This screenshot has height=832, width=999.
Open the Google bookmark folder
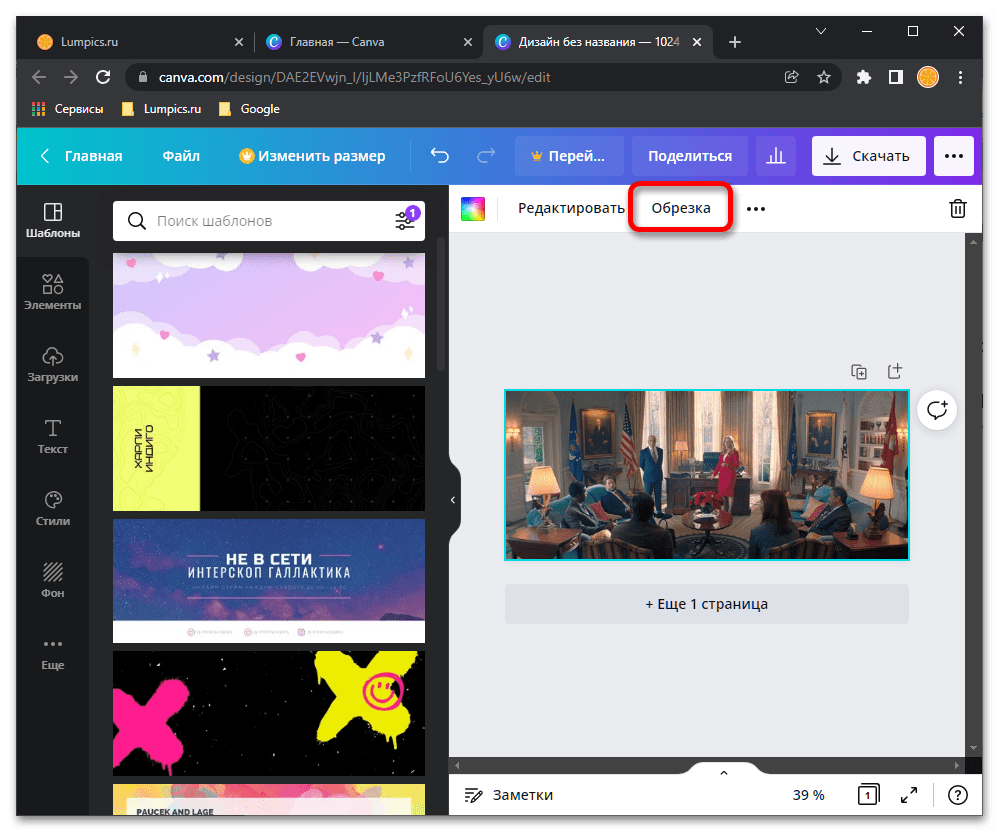(x=250, y=109)
